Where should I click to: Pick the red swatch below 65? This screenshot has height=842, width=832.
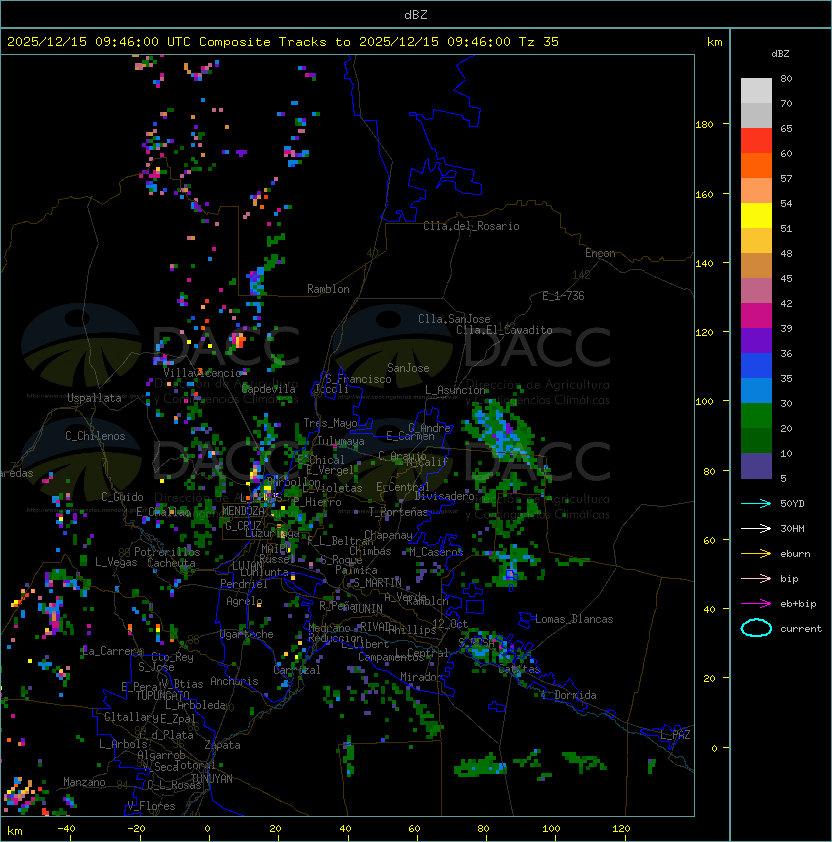[756, 141]
